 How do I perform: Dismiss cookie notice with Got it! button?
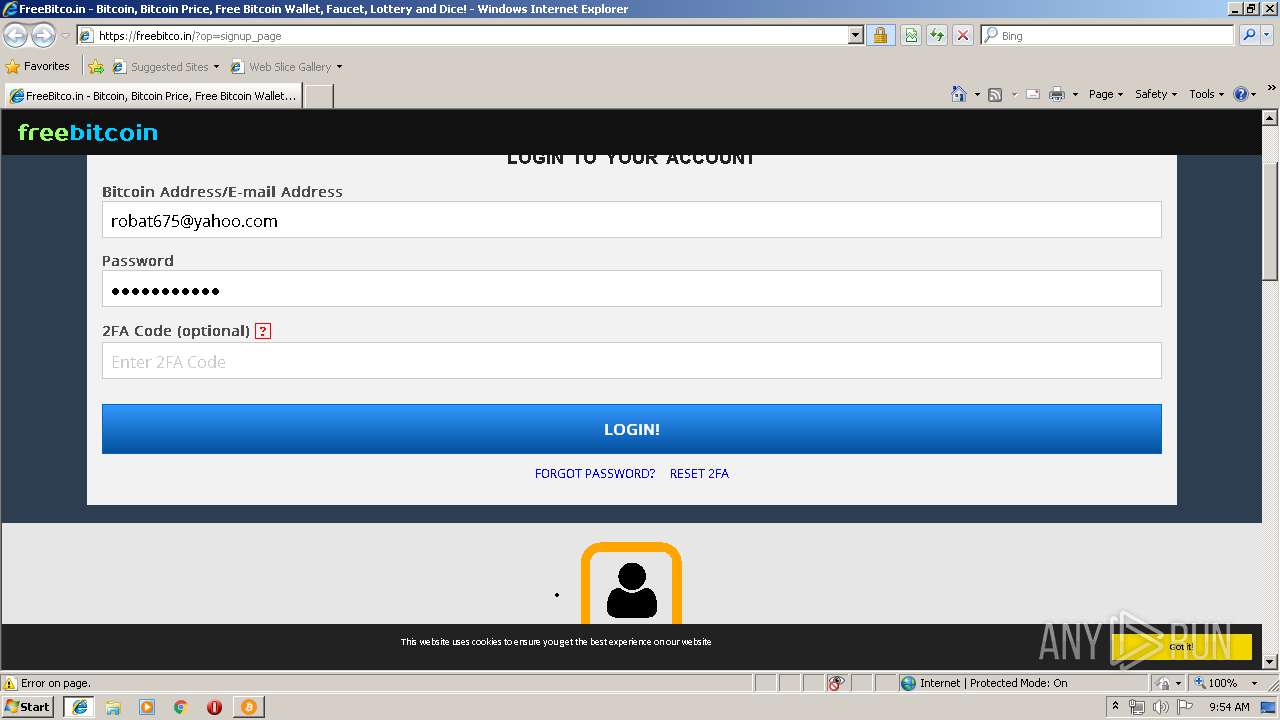pyautogui.click(x=1181, y=647)
